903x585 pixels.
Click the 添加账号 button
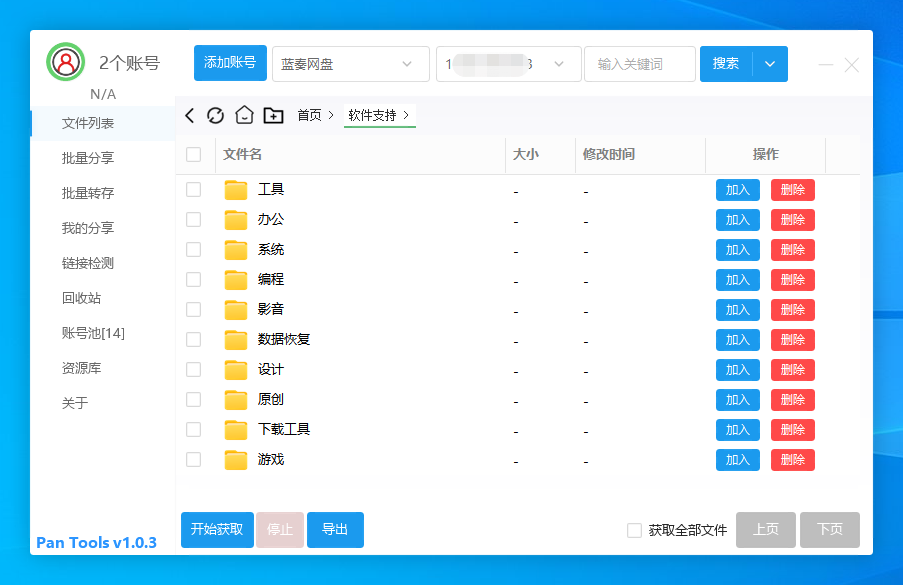pos(229,63)
